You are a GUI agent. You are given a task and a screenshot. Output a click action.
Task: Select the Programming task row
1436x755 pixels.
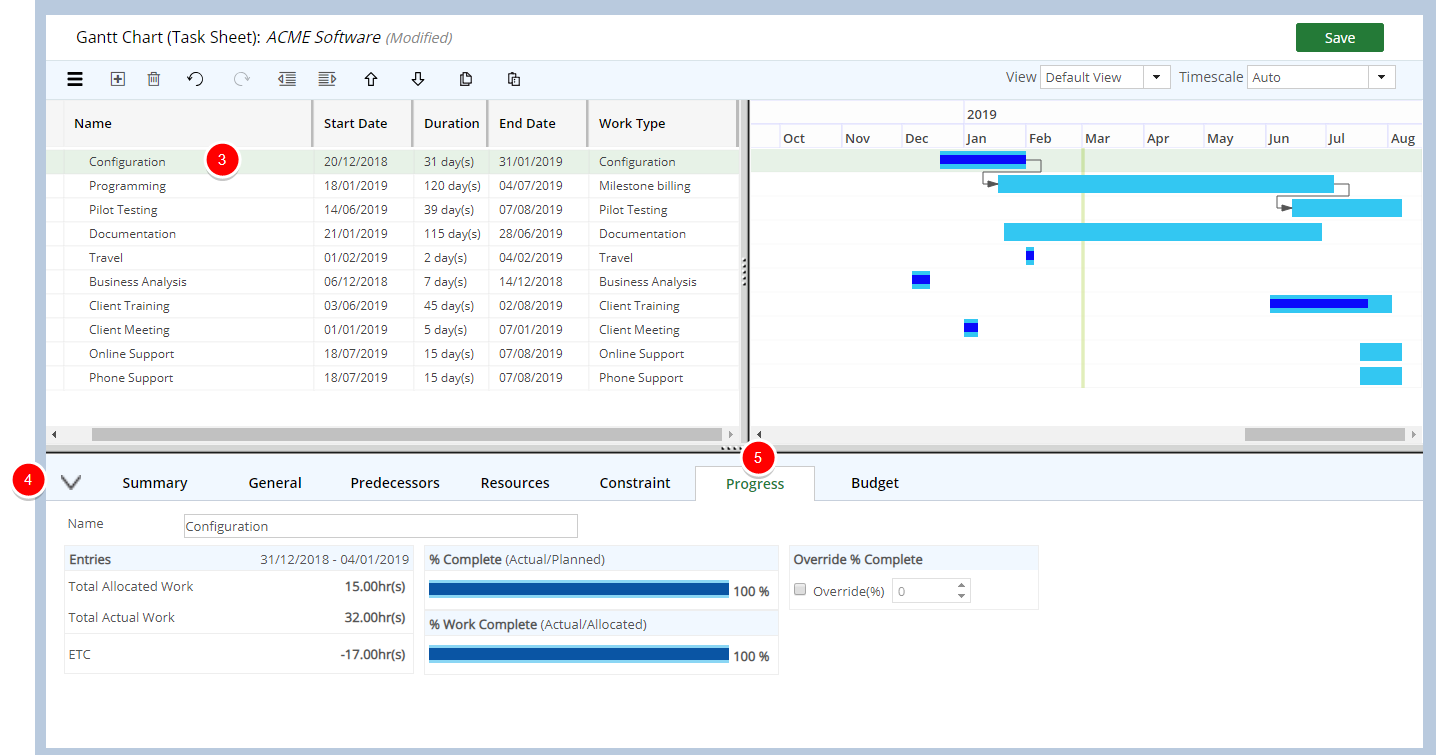(127, 186)
